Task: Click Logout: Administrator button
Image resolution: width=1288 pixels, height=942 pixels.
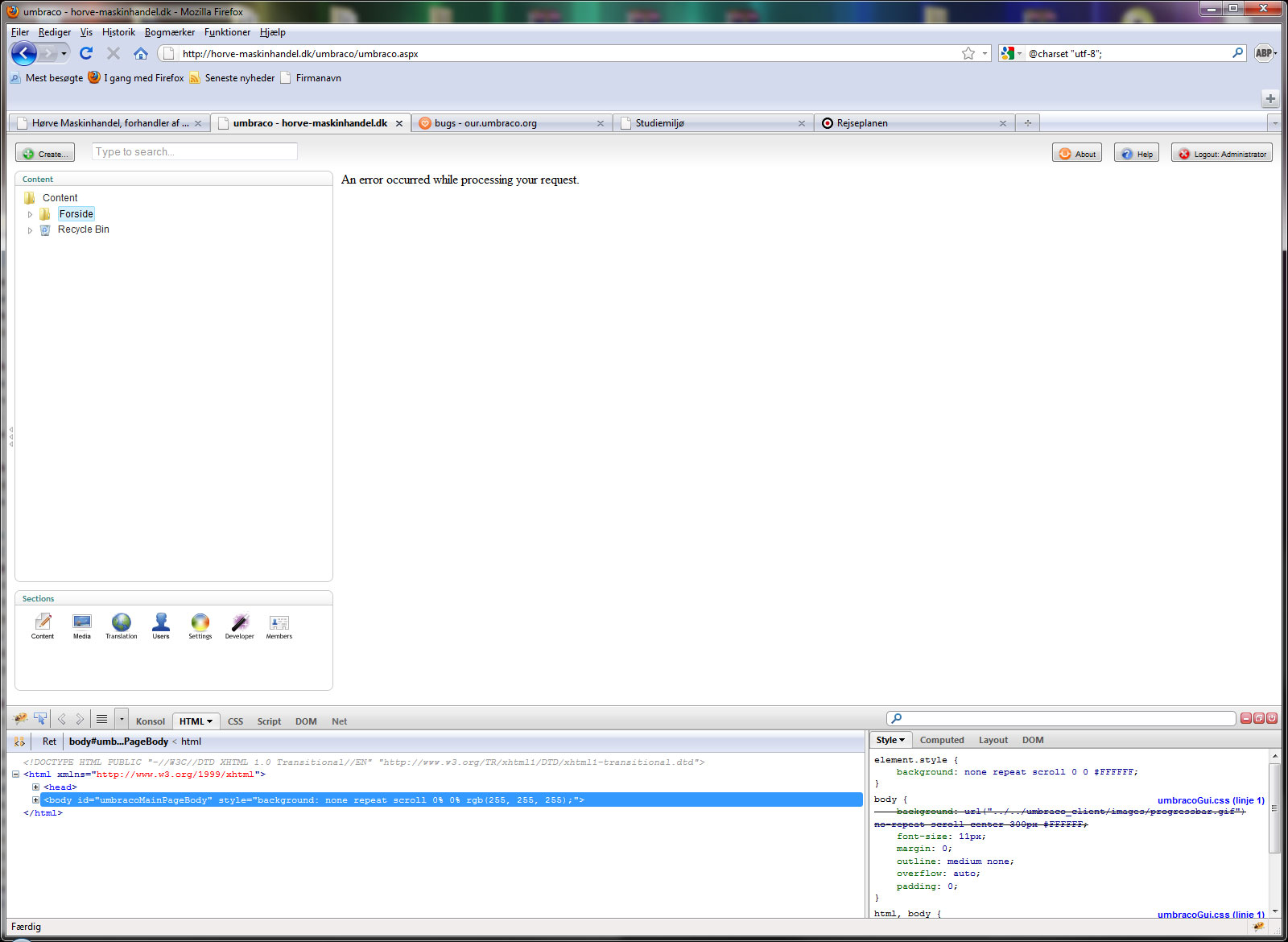Action: 1222,153
